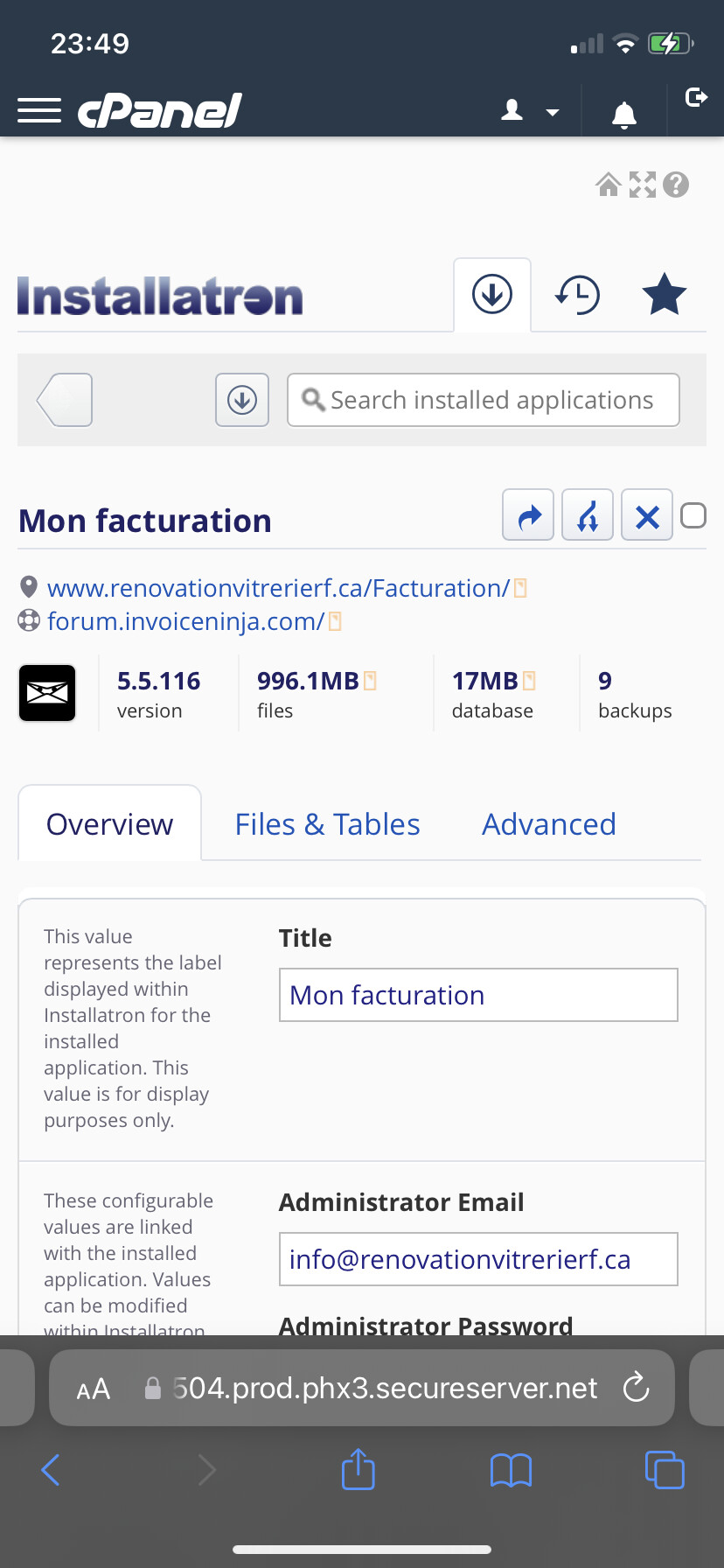724x1568 pixels.
Task: Click the 996.1MB files value
Action: (x=308, y=681)
